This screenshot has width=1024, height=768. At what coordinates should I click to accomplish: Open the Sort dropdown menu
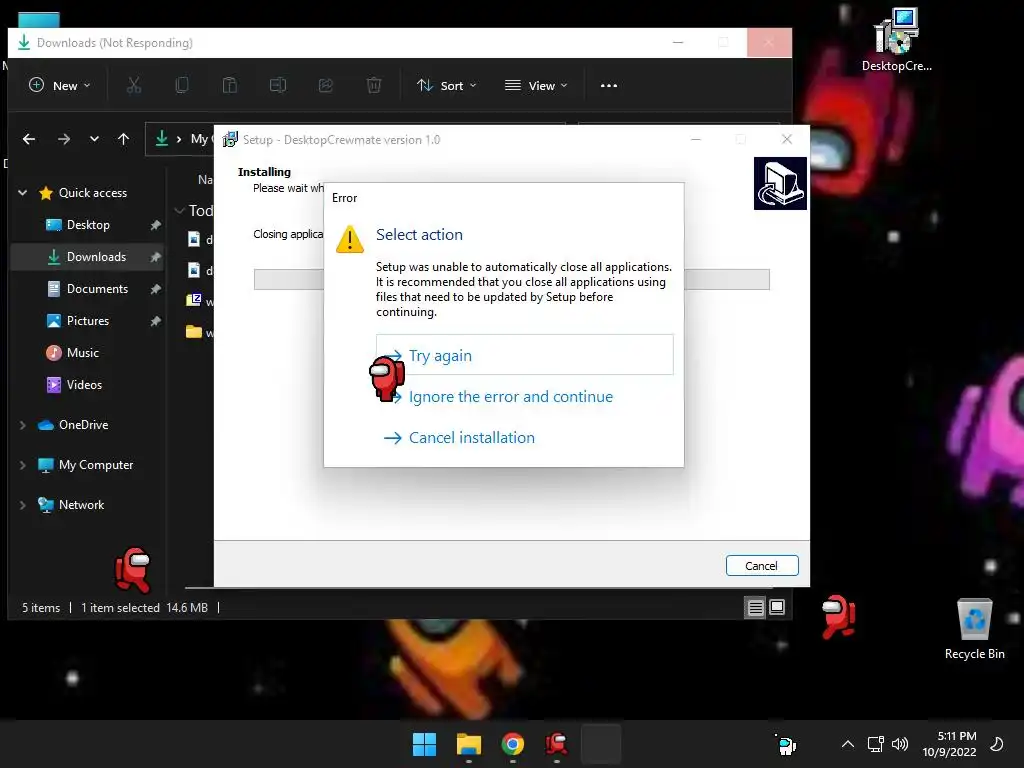click(x=447, y=86)
